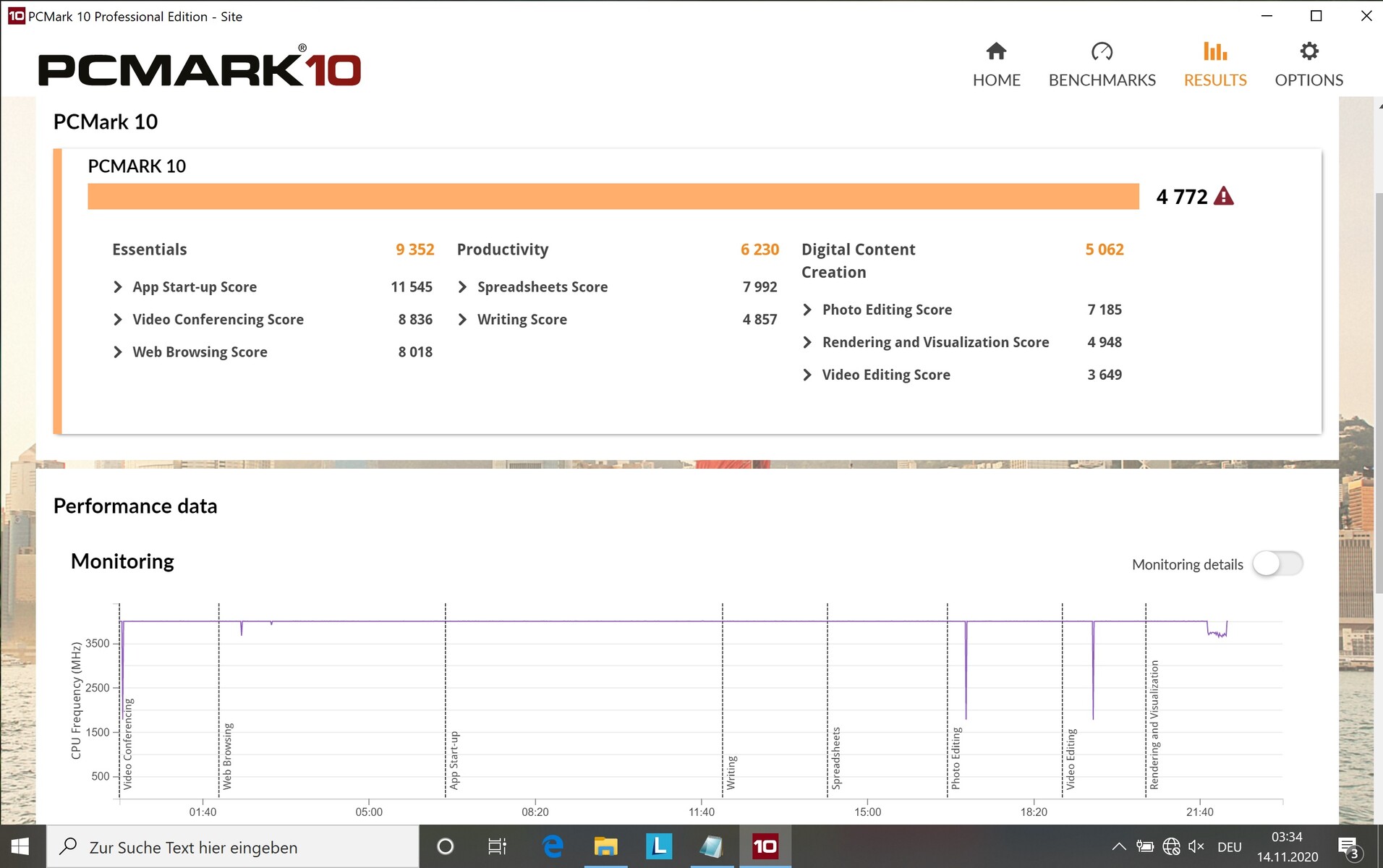
Task: Open the taskbar clock and date
Action: pyautogui.click(x=1288, y=846)
